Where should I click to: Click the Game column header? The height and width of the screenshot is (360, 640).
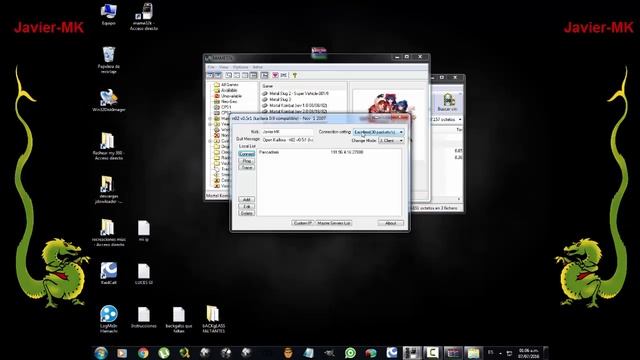(x=303, y=86)
